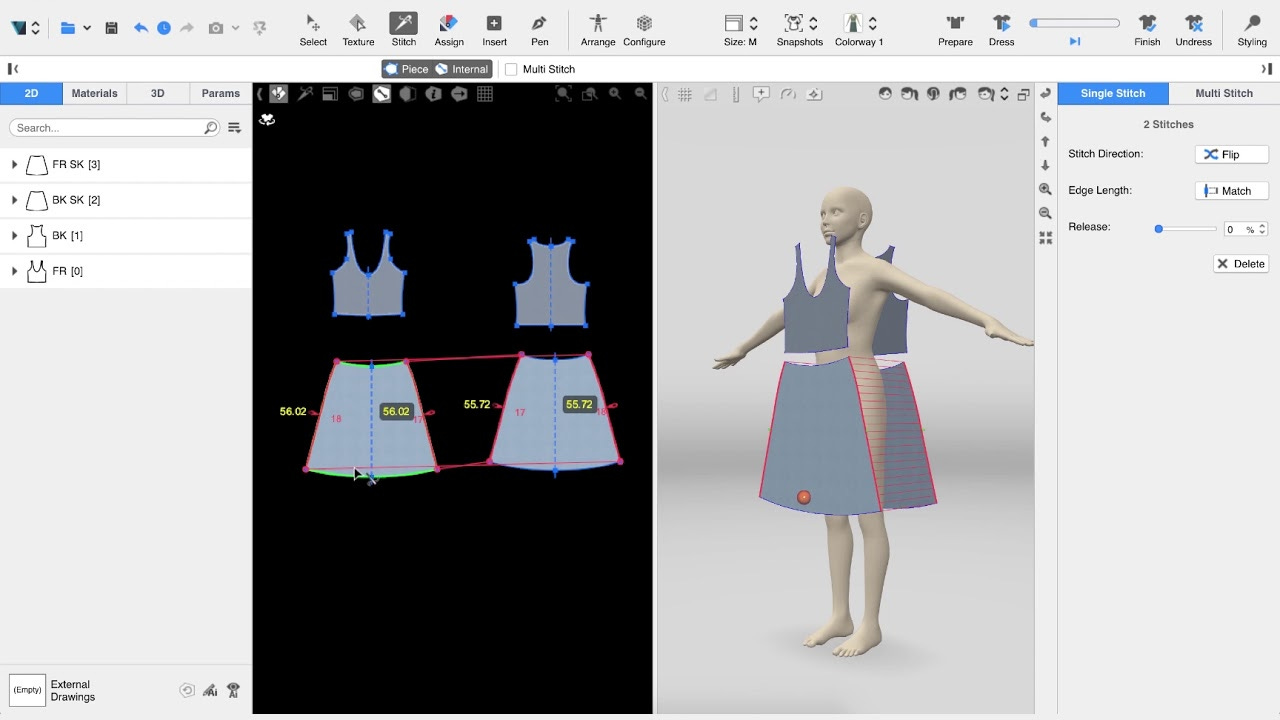1280x720 pixels.
Task: Toggle the Piece stitch mode
Action: pos(406,69)
